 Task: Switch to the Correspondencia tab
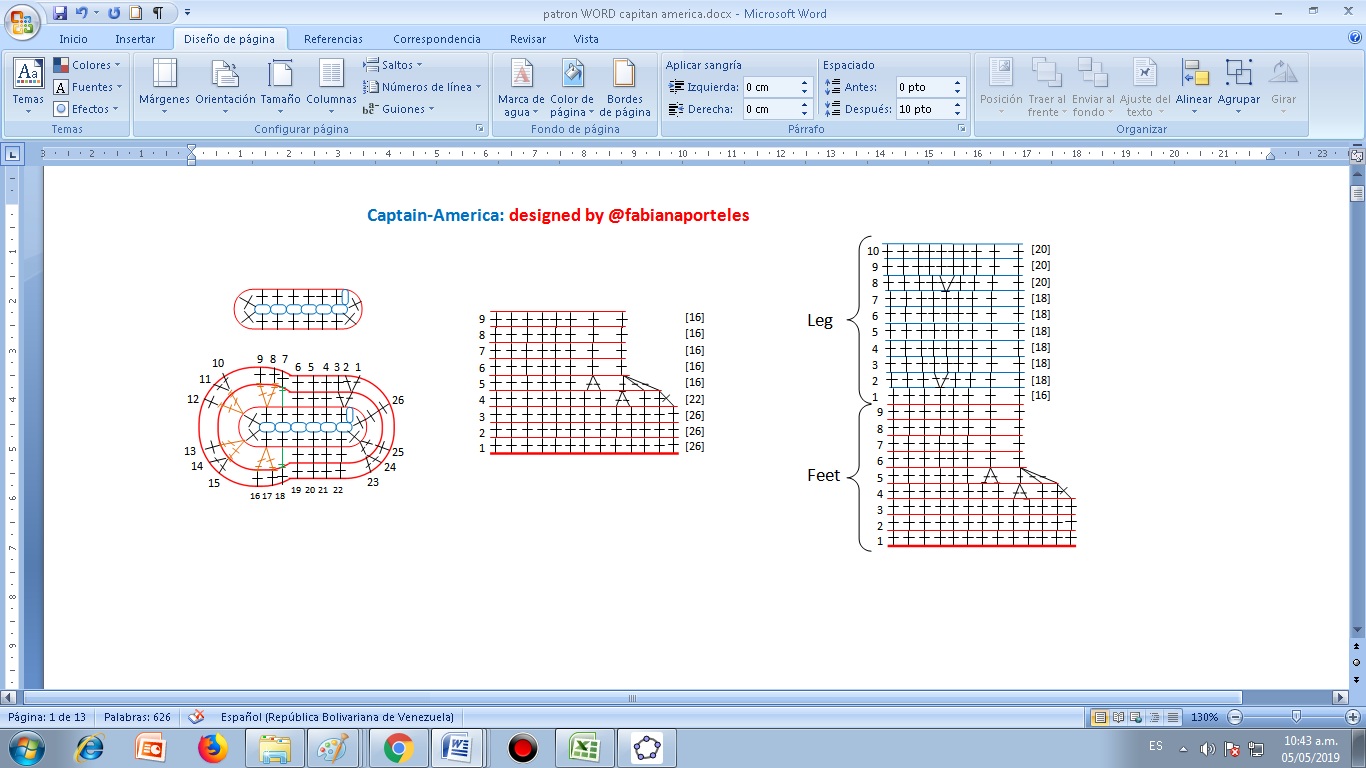(437, 39)
